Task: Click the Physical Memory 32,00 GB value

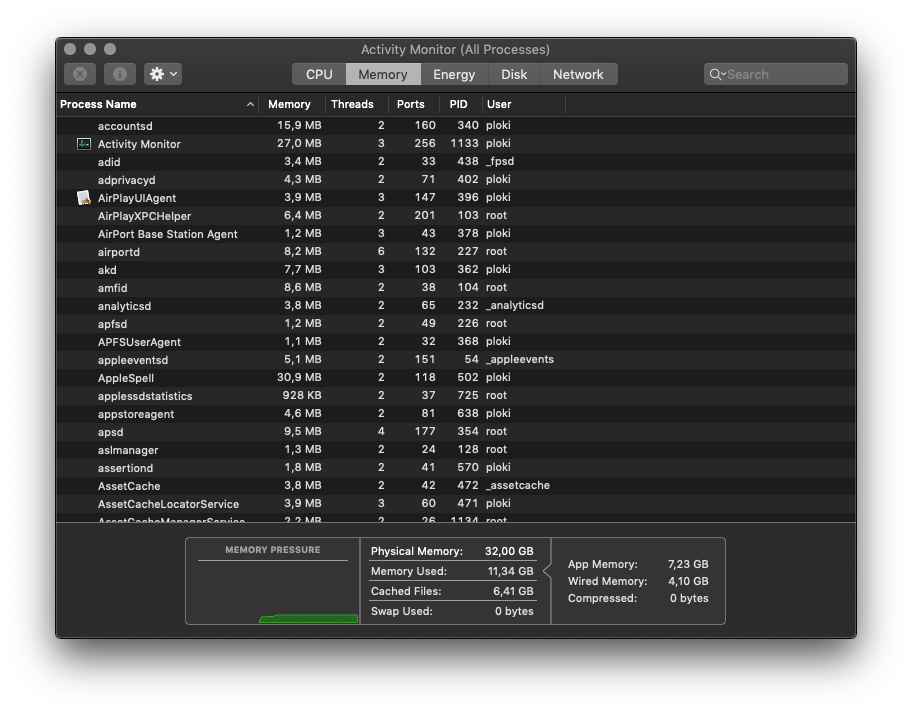Action: [x=509, y=551]
